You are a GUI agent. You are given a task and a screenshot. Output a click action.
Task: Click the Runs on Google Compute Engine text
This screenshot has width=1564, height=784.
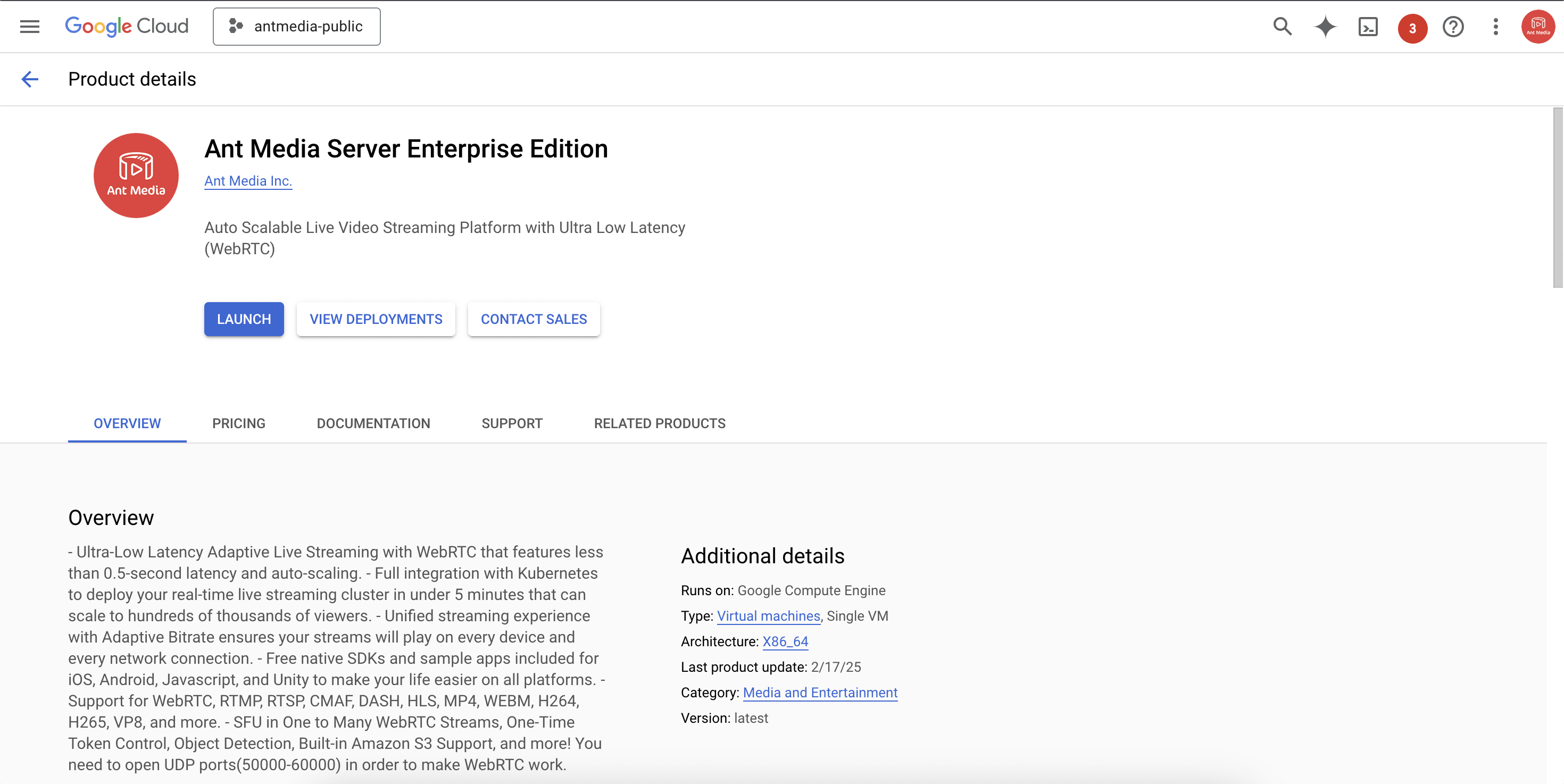(783, 590)
